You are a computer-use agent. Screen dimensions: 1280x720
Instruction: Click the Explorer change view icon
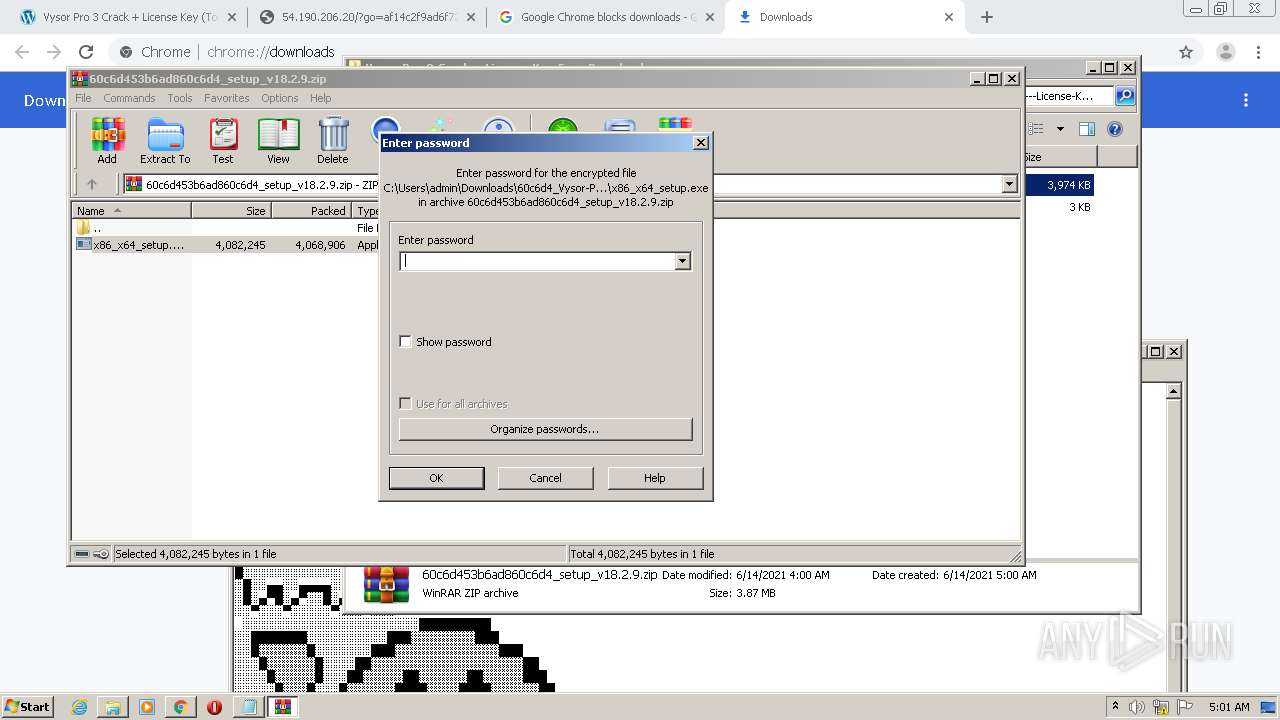coord(1036,129)
